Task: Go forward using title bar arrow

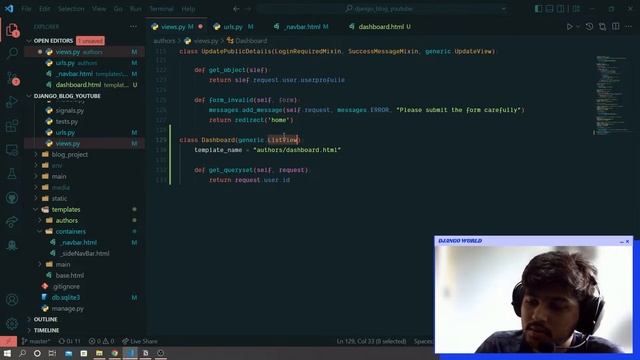Action: pos(248,9)
